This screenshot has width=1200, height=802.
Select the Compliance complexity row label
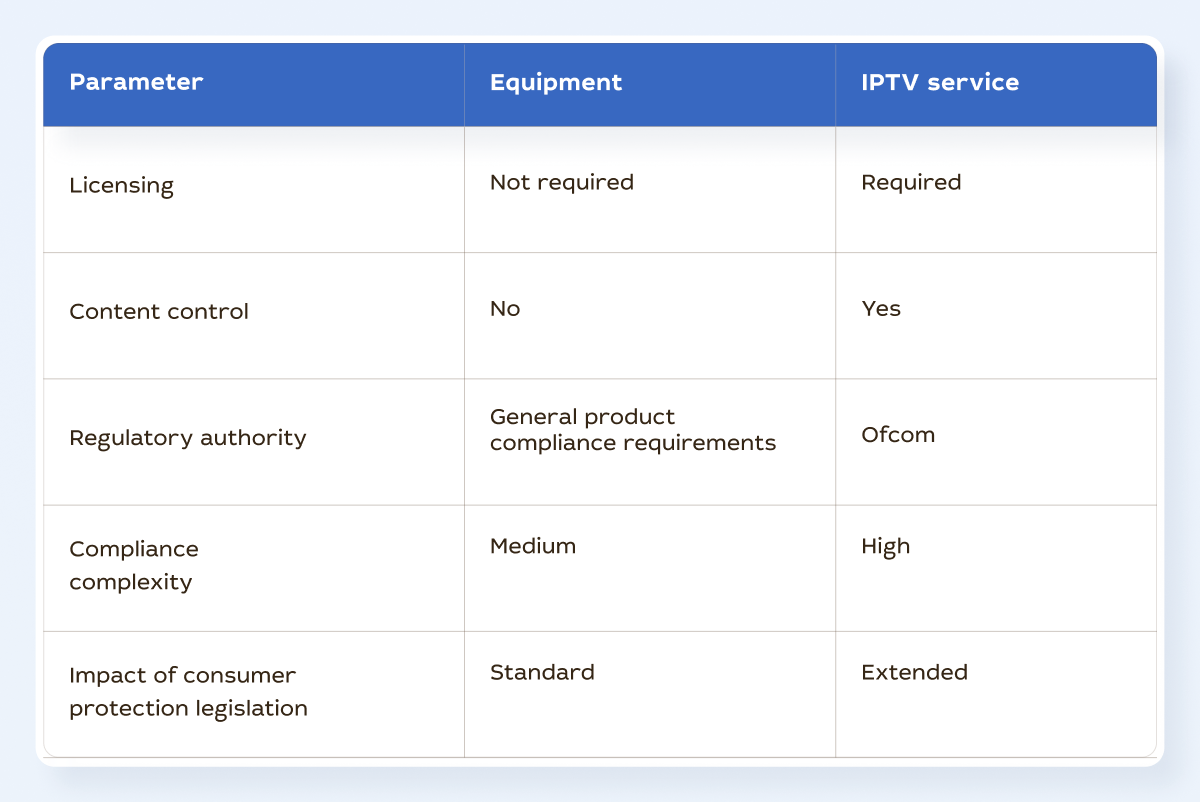[x=134, y=565]
